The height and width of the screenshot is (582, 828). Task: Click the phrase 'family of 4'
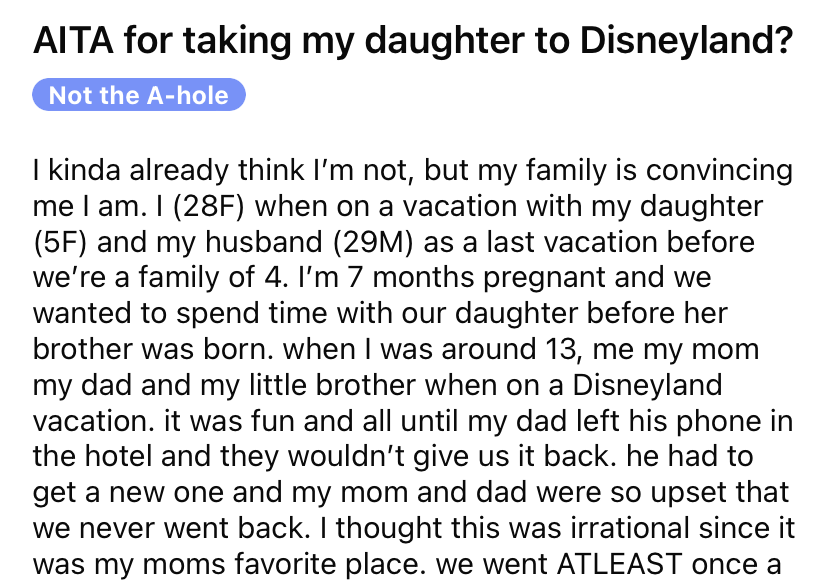[x=212, y=278]
